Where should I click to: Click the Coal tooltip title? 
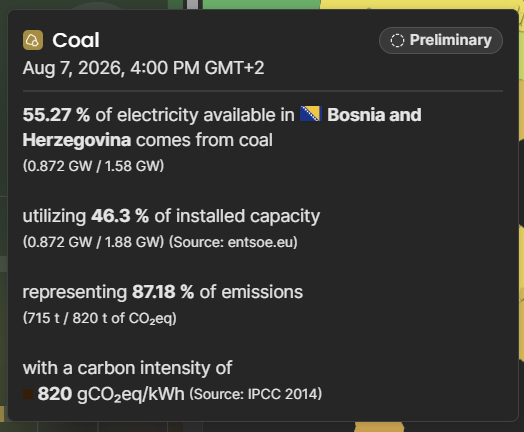76,40
